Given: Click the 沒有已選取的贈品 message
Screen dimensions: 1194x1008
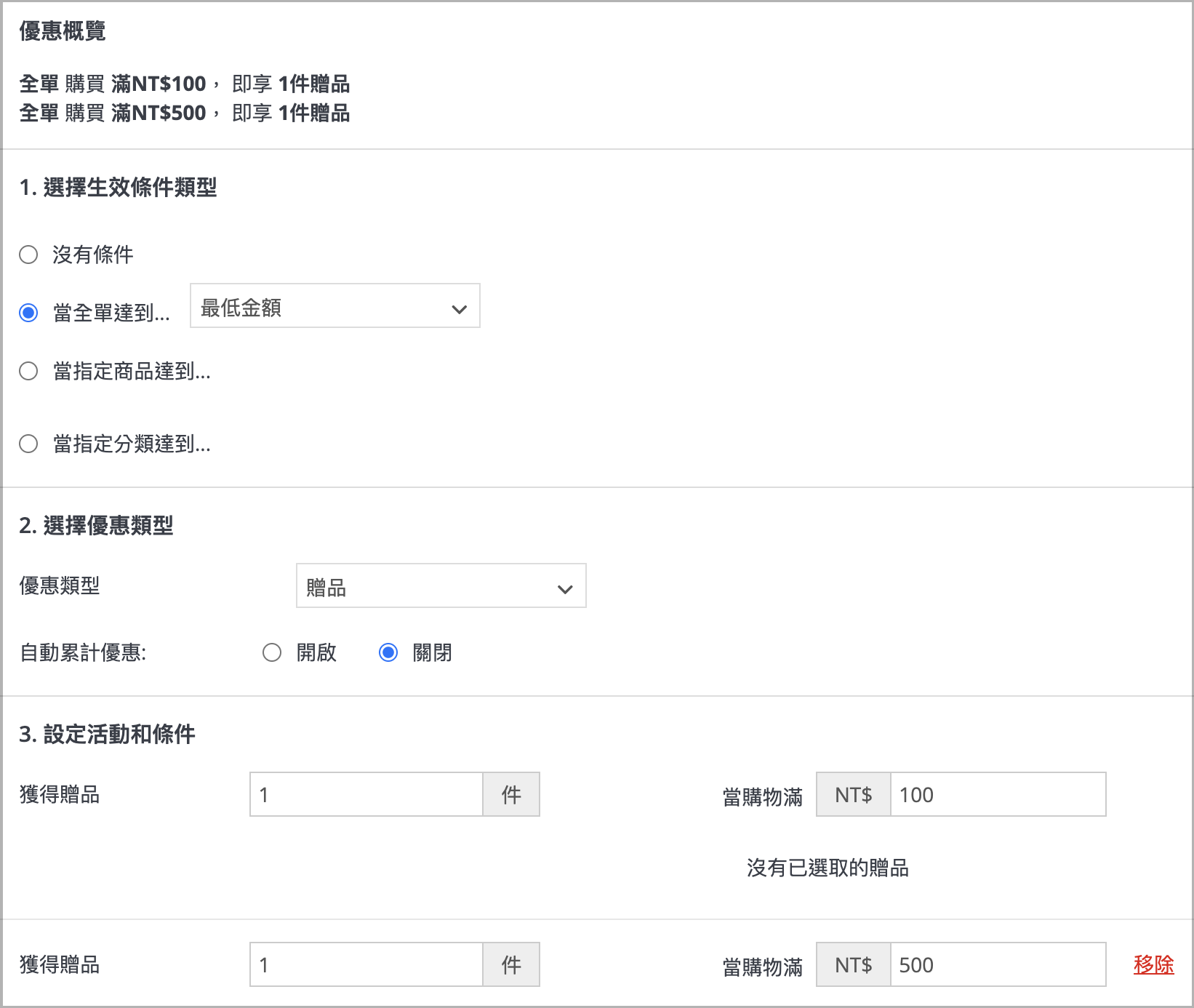Looking at the screenshot, I should 828,868.
